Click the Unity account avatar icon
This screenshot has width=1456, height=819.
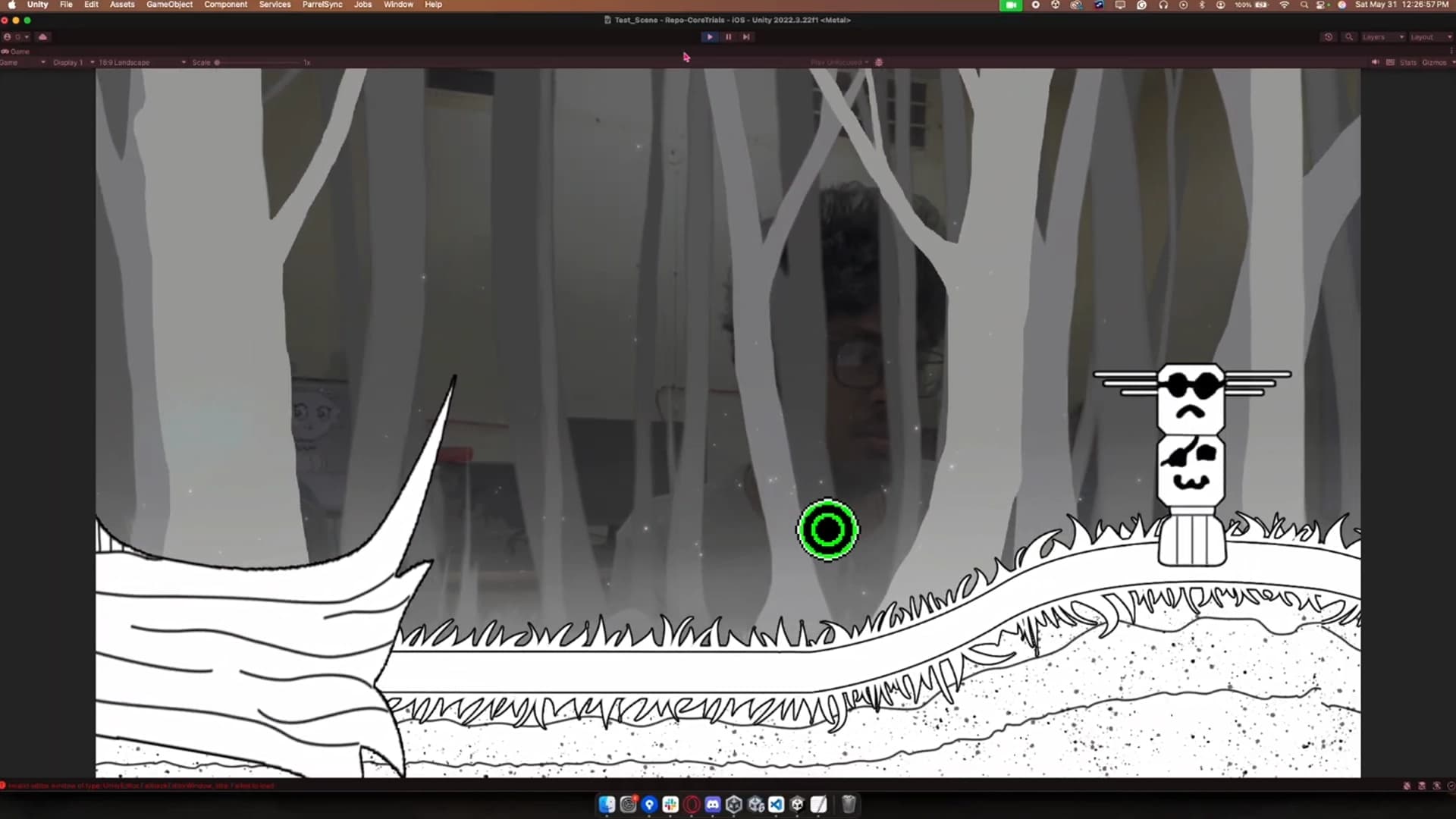[7, 36]
